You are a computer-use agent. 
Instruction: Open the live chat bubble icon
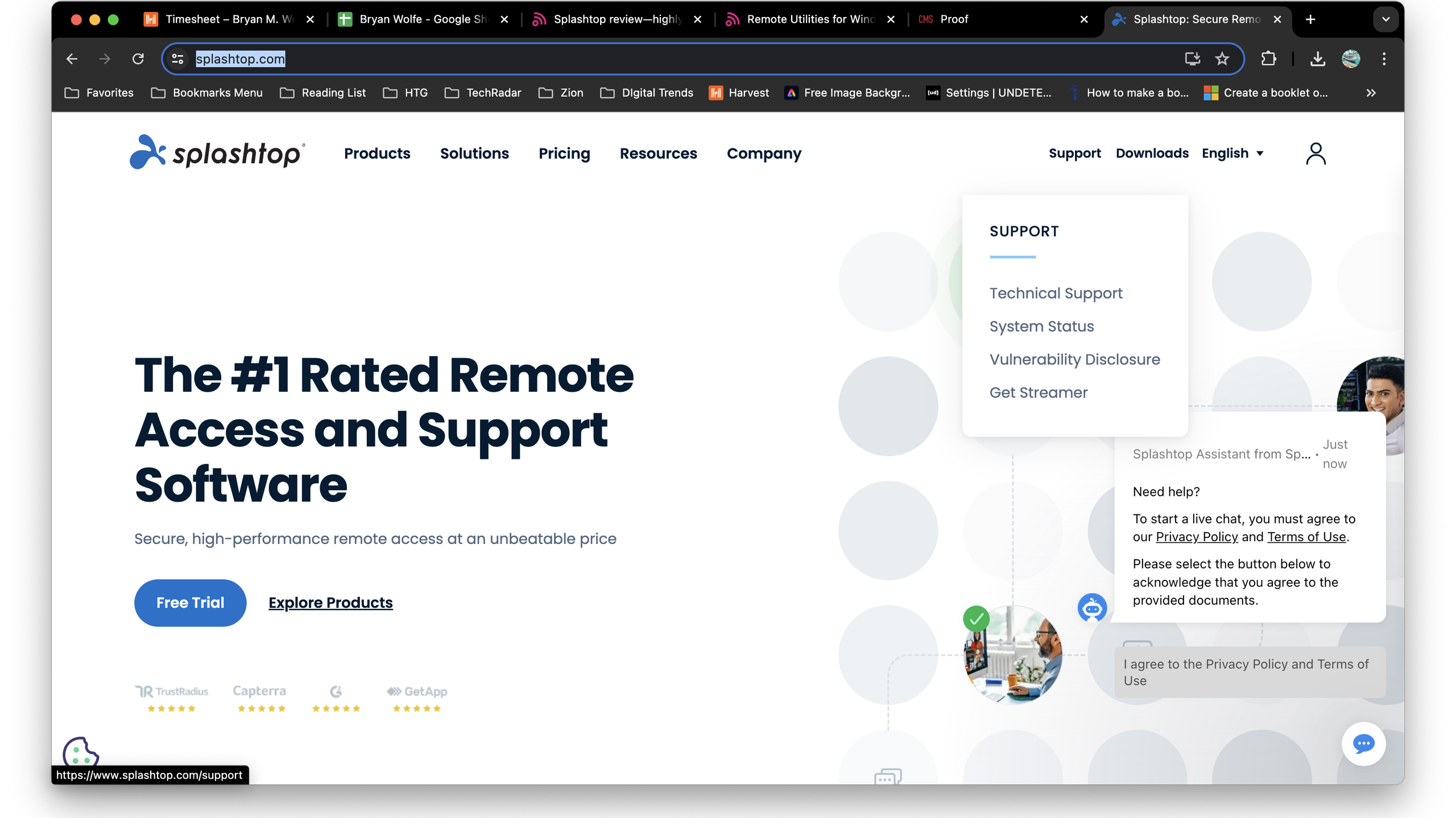tap(1363, 744)
